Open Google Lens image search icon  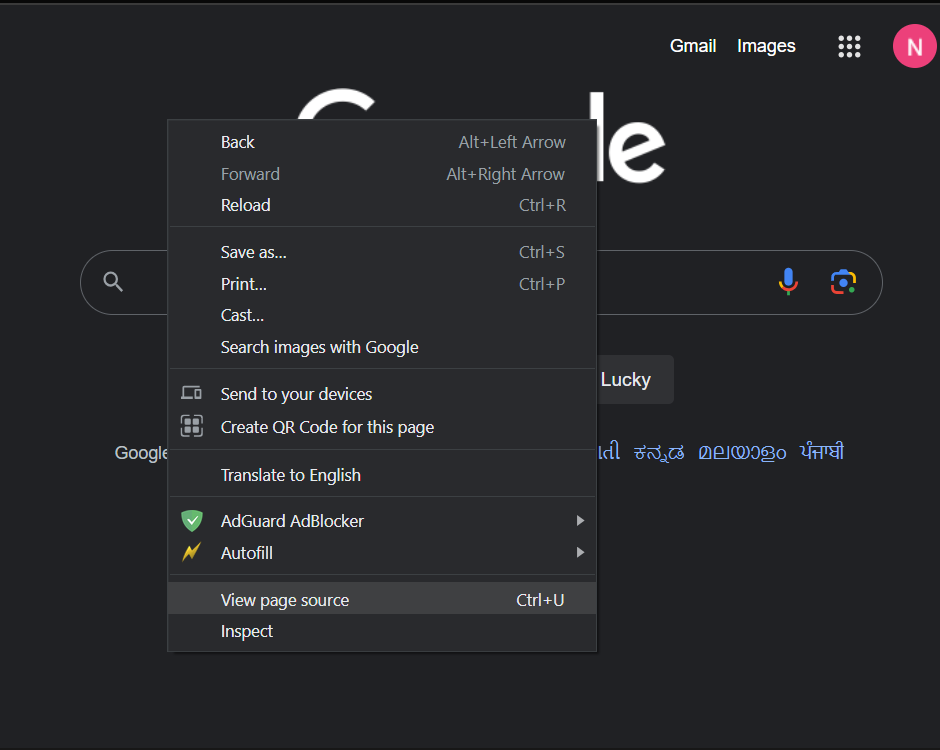tap(843, 282)
